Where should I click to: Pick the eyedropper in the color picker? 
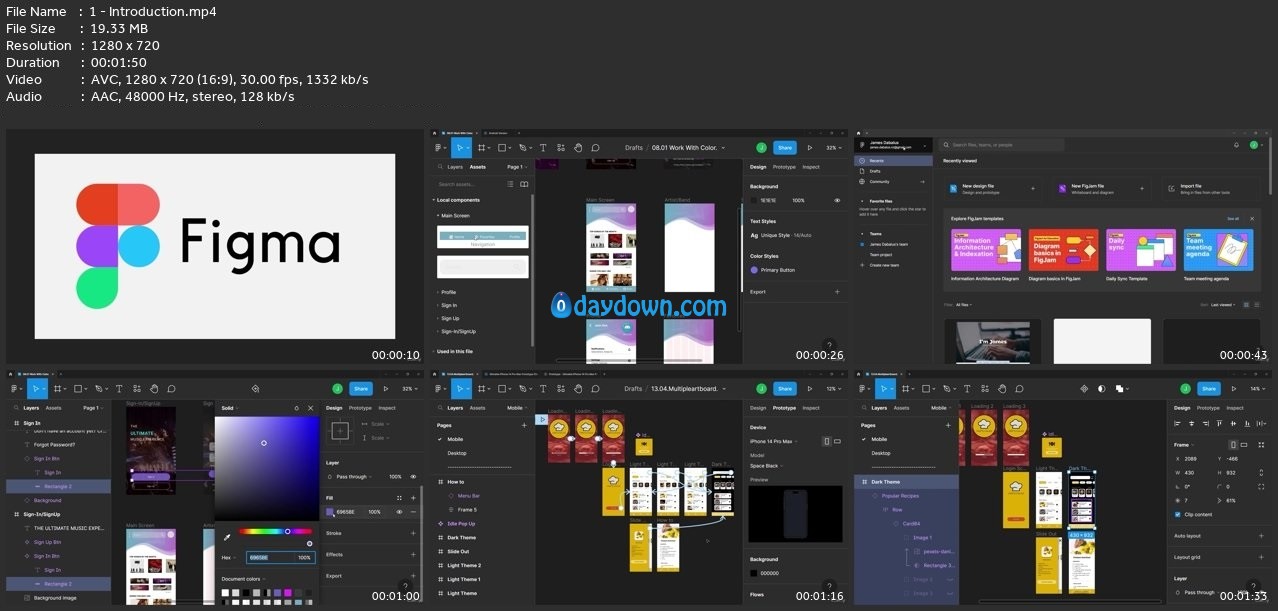pyautogui.click(x=227, y=536)
